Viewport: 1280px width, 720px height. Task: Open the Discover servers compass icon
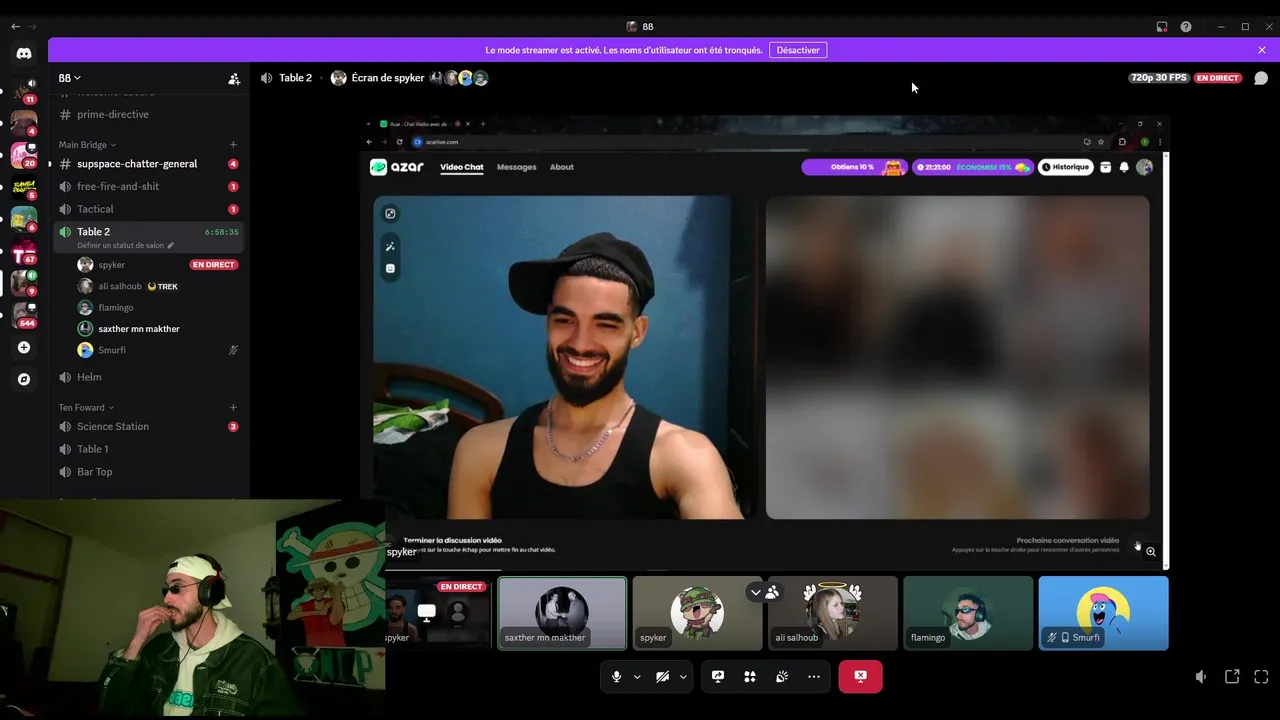click(x=24, y=379)
